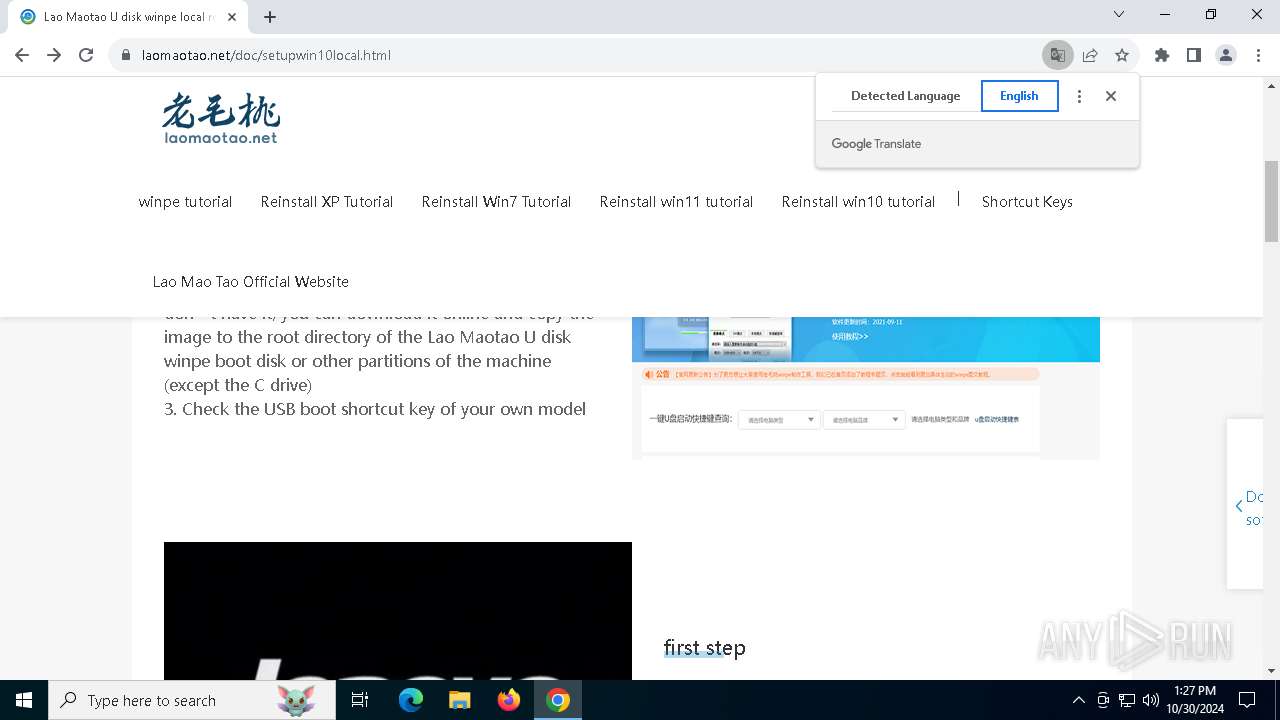Open the winpe tutorial menu item

pyautogui.click(x=186, y=202)
